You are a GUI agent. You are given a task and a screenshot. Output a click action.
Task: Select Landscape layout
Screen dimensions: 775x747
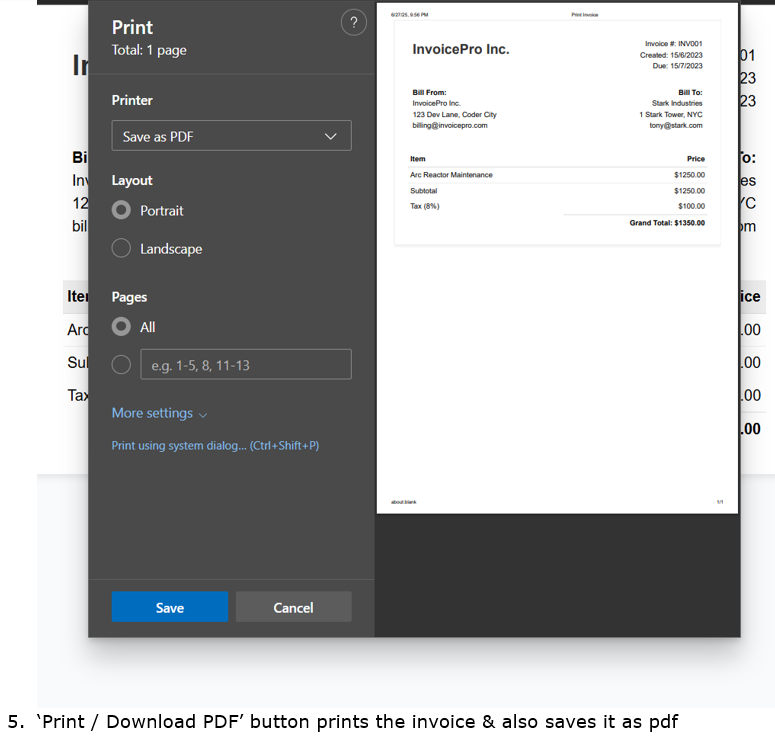[x=121, y=248]
